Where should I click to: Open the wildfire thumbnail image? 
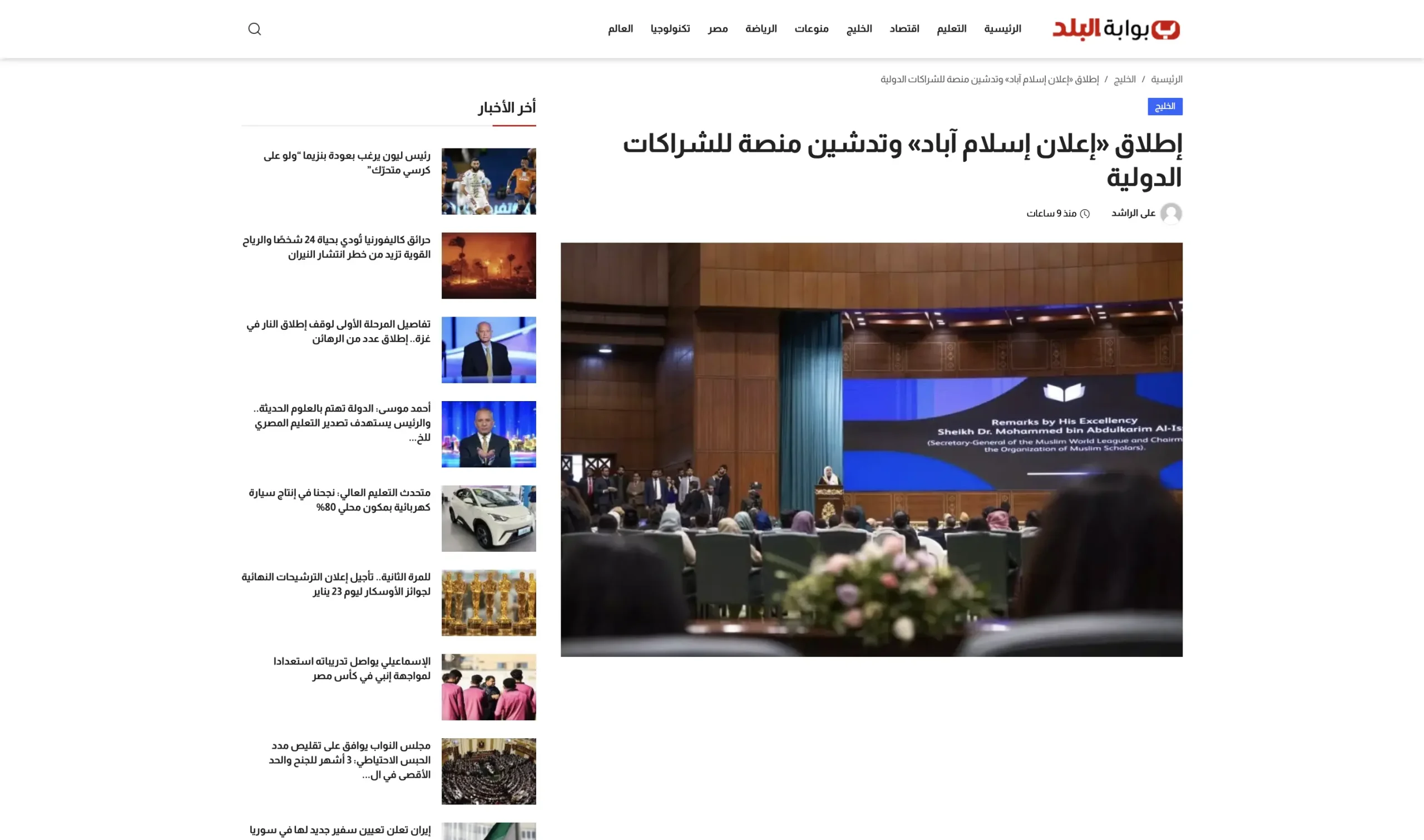tap(488, 265)
